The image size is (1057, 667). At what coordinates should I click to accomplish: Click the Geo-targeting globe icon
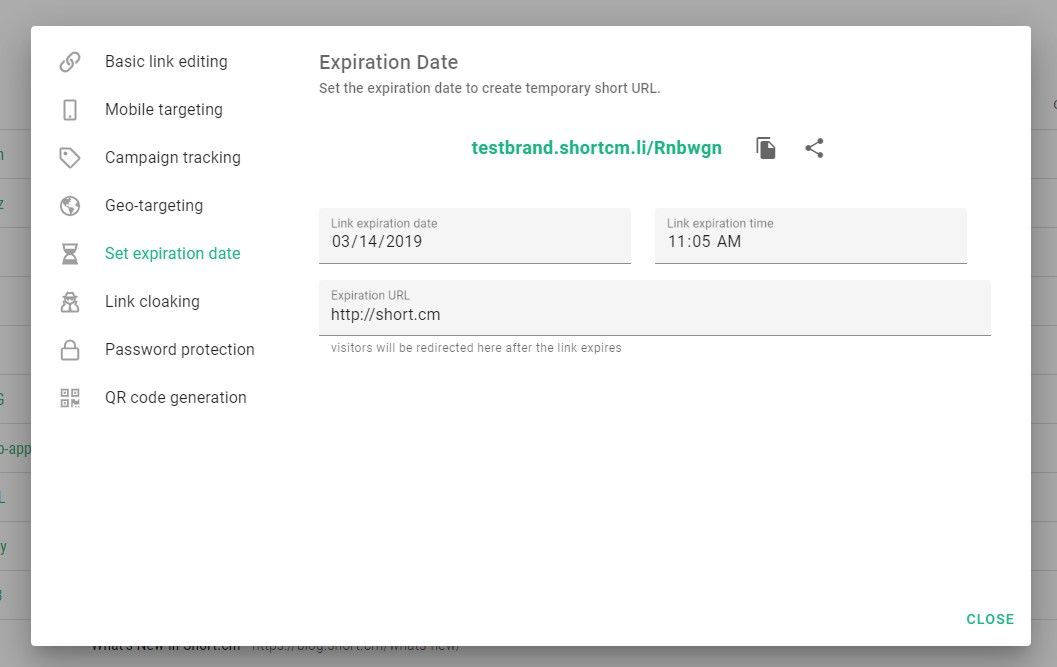click(69, 205)
